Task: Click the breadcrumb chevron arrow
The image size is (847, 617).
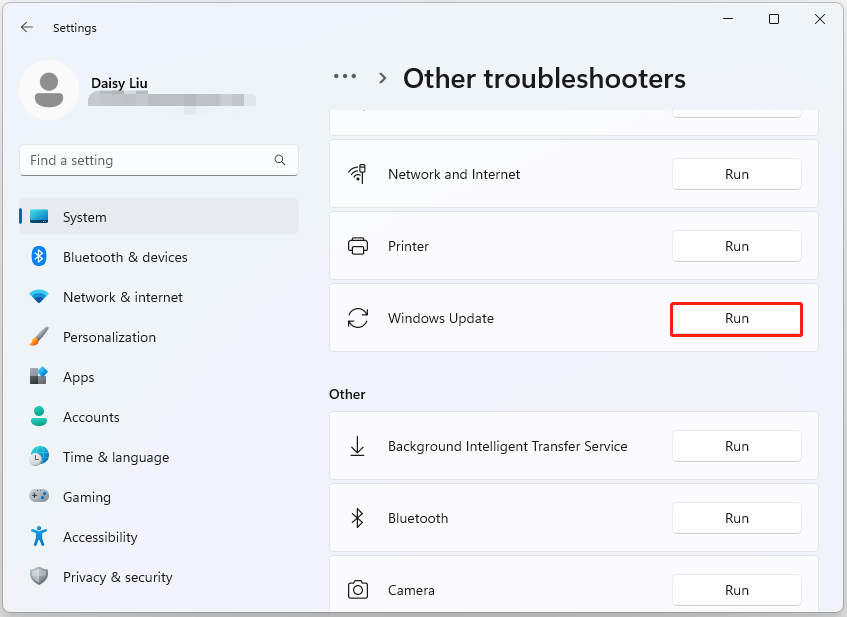Action: click(x=382, y=78)
